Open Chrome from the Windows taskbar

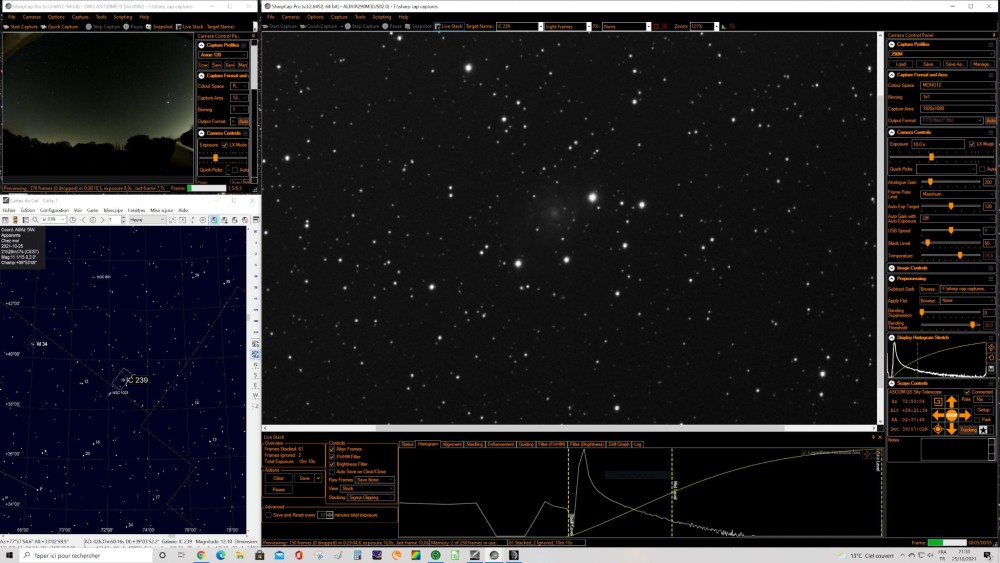pos(201,555)
